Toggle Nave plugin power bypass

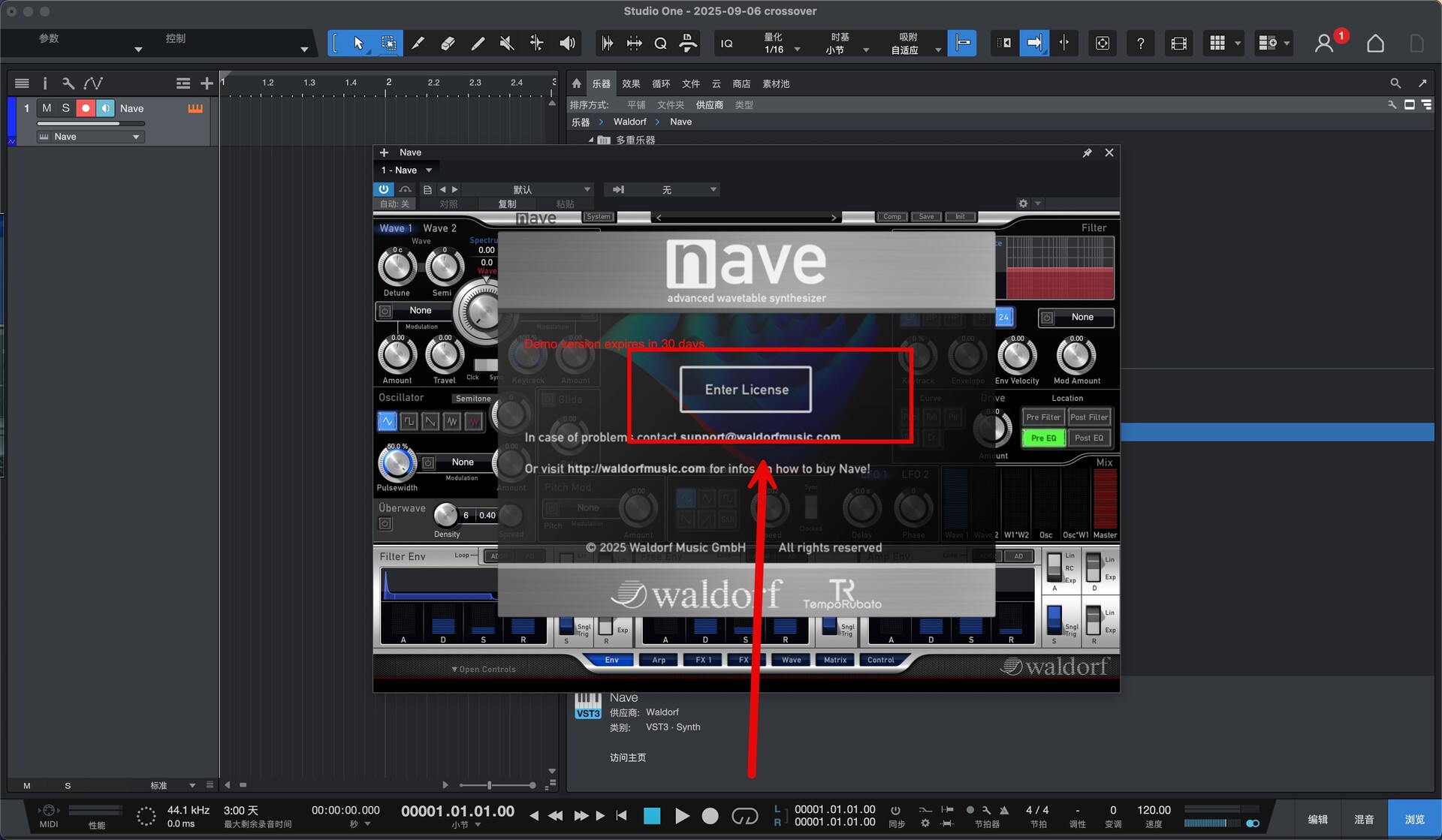383,189
